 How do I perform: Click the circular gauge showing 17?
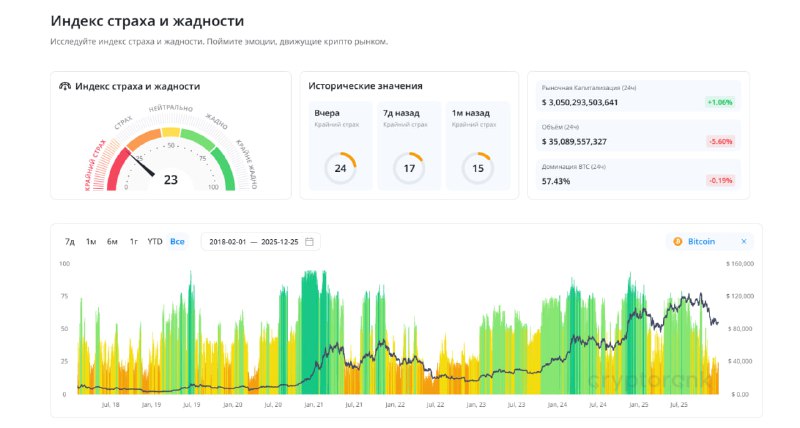[409, 168]
